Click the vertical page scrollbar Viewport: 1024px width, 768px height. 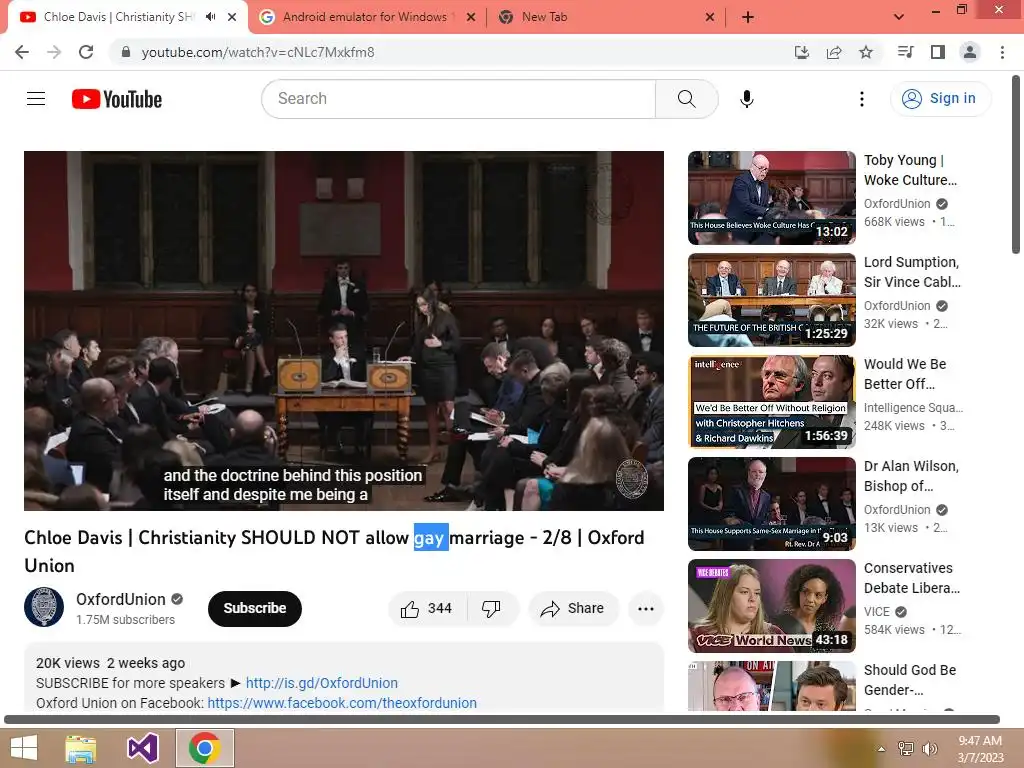[x=1016, y=165]
